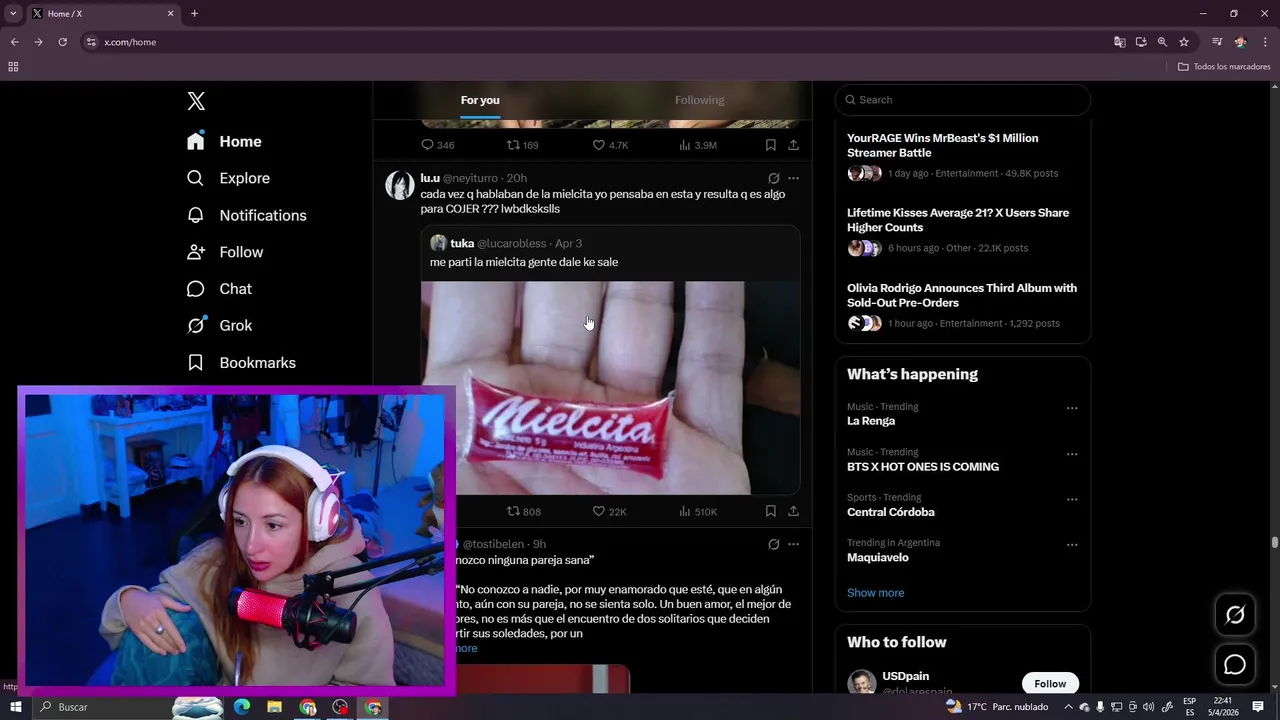Open the Central Córdoba trend
This screenshot has width=1280, height=720.
891,512
